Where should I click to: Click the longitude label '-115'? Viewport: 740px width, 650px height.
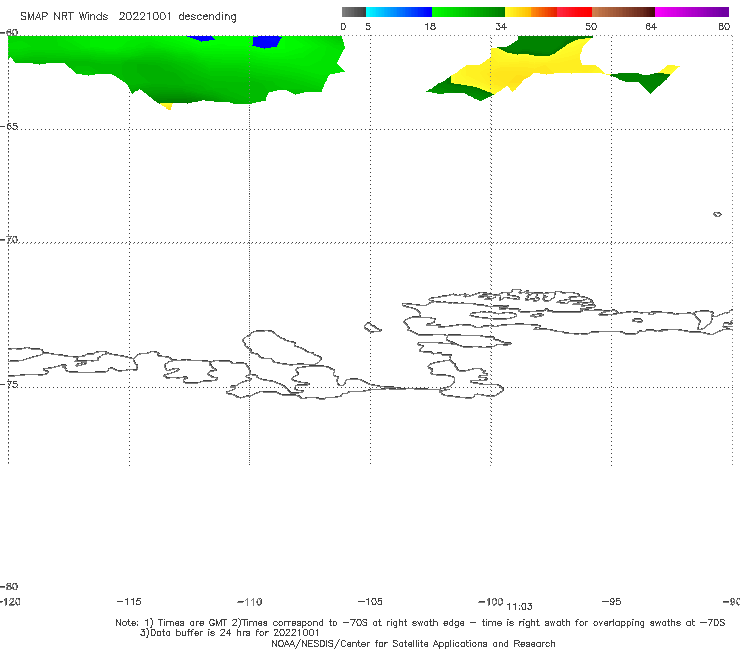coord(129,601)
